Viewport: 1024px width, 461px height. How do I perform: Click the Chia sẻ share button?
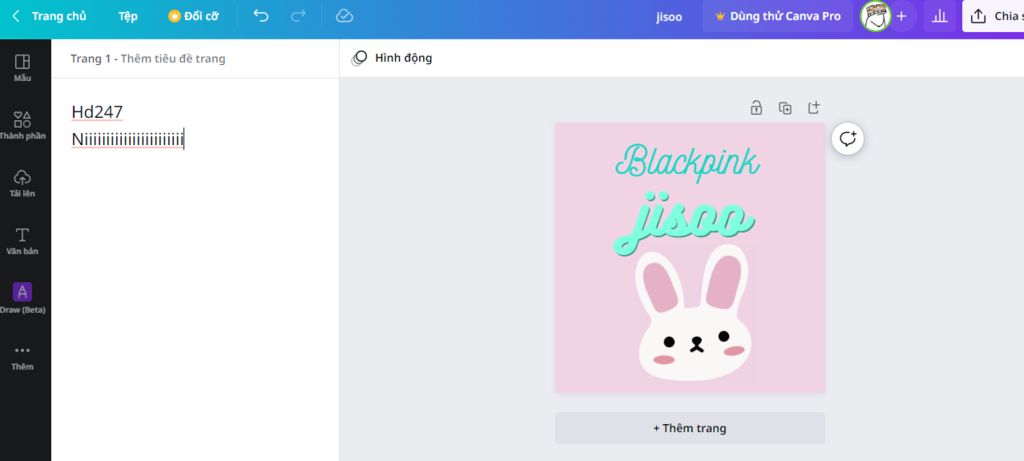pyautogui.click(x=993, y=16)
